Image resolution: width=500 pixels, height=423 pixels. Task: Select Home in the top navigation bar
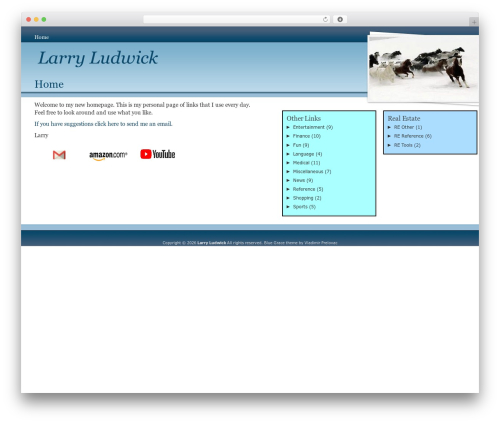[x=42, y=37]
